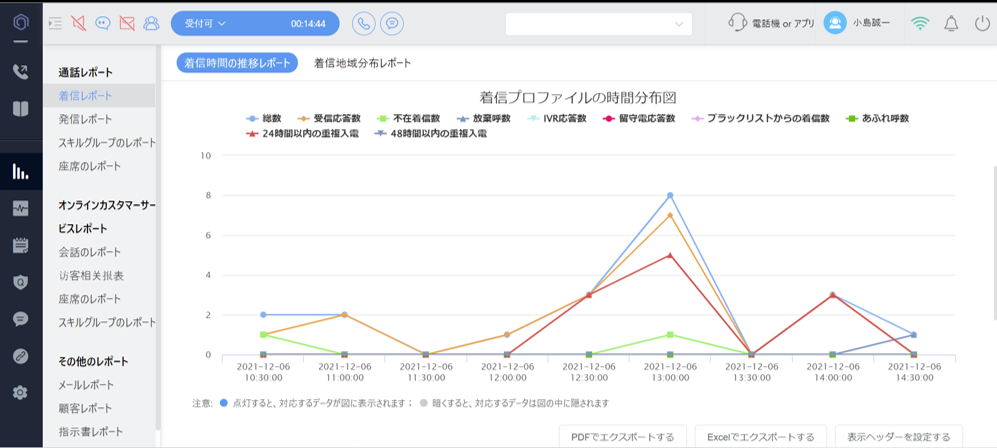Click the outbound call icon in sidebar
The image size is (997, 448).
[x=20, y=72]
